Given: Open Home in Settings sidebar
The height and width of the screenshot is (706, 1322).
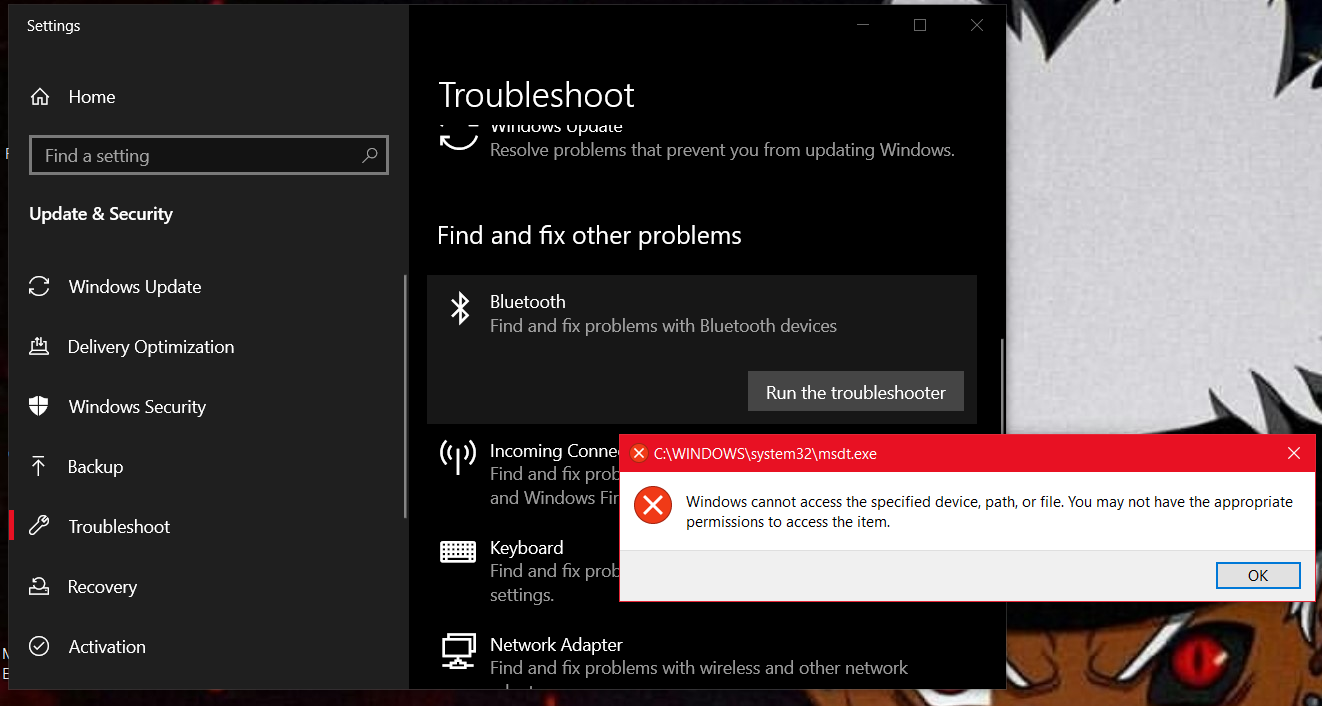Looking at the screenshot, I should tap(208, 97).
